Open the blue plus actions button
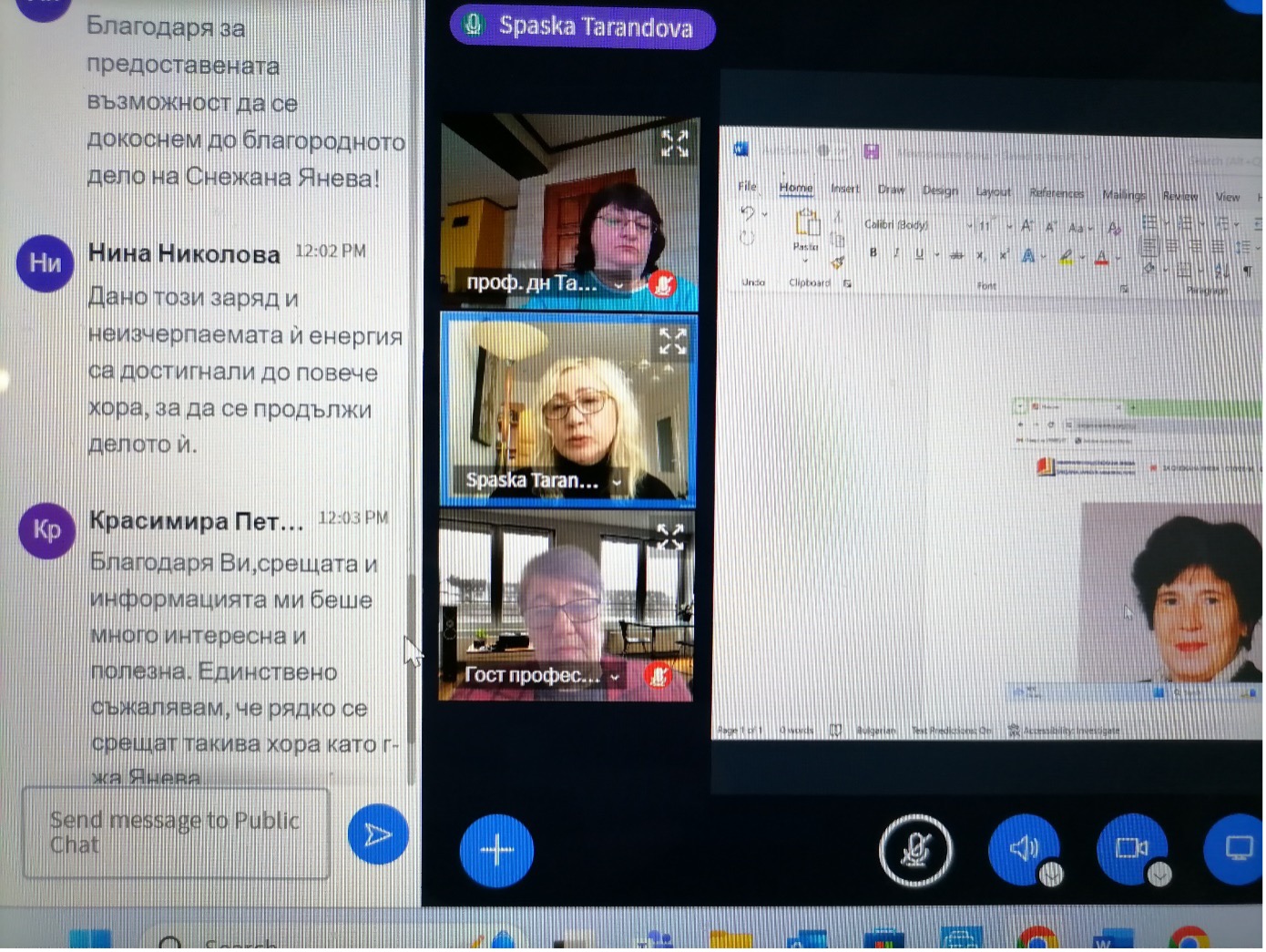This screenshot has width=1266, height=952. 496,850
